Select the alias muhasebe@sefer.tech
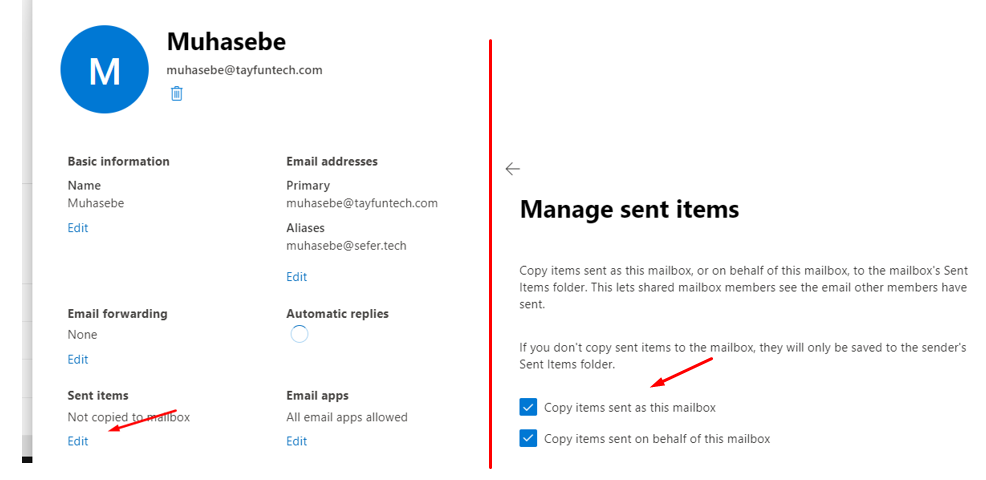Viewport: 986px width, 480px height. pos(346,245)
